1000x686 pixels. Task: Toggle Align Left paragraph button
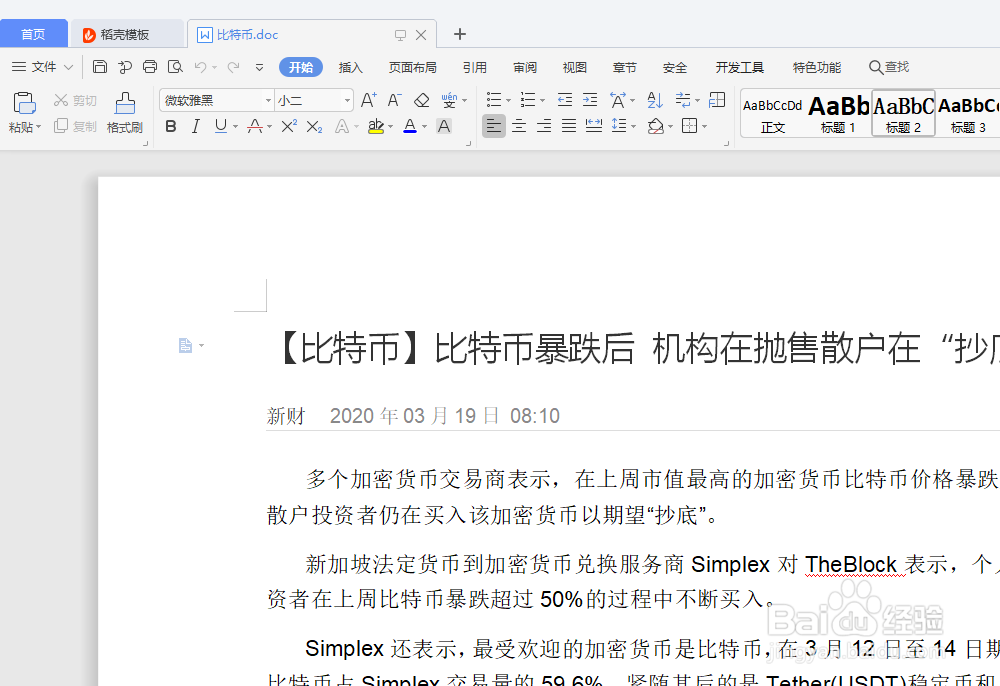coord(494,126)
